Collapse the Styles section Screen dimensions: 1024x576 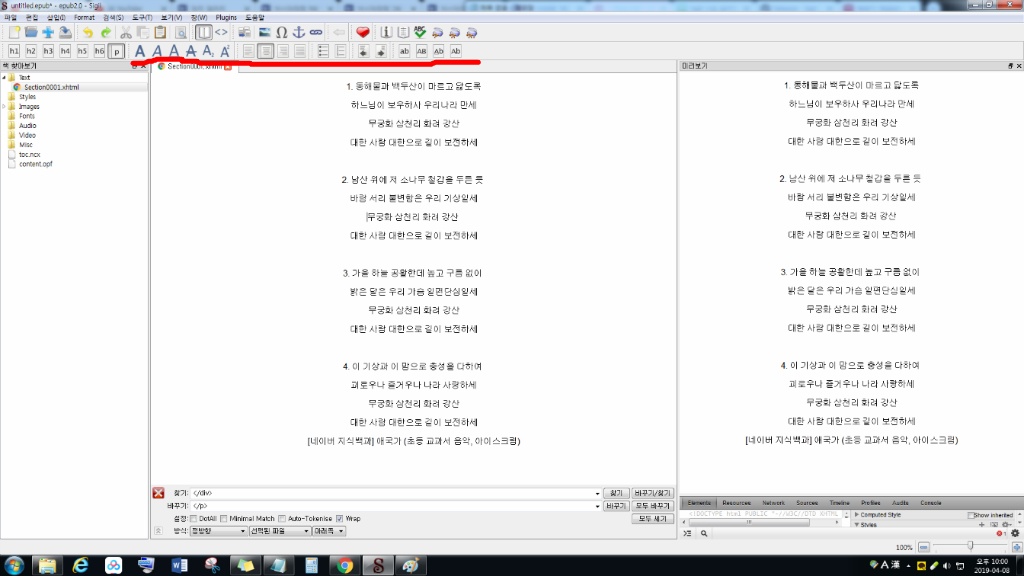point(857,524)
